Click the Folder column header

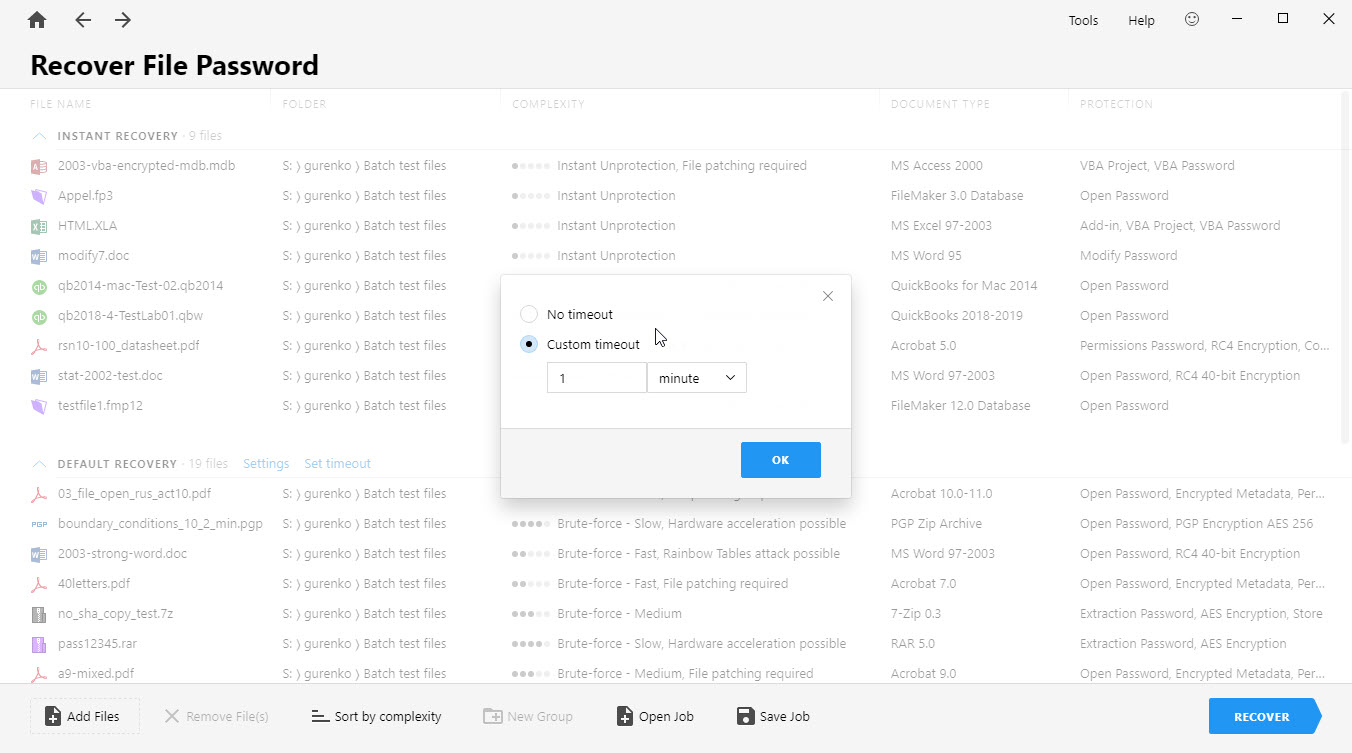click(x=305, y=104)
